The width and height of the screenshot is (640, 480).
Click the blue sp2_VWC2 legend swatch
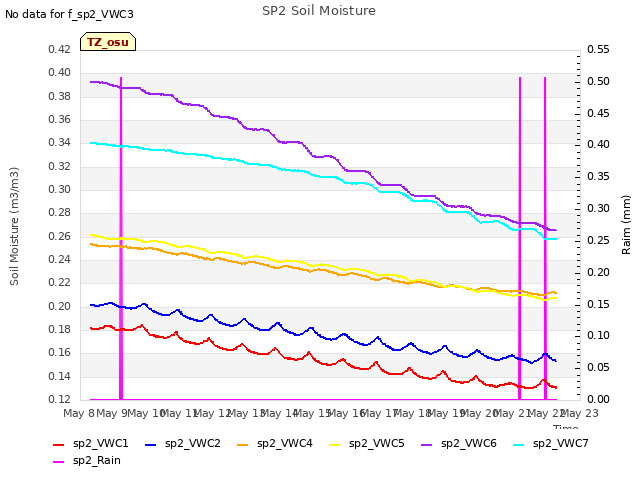151,444
